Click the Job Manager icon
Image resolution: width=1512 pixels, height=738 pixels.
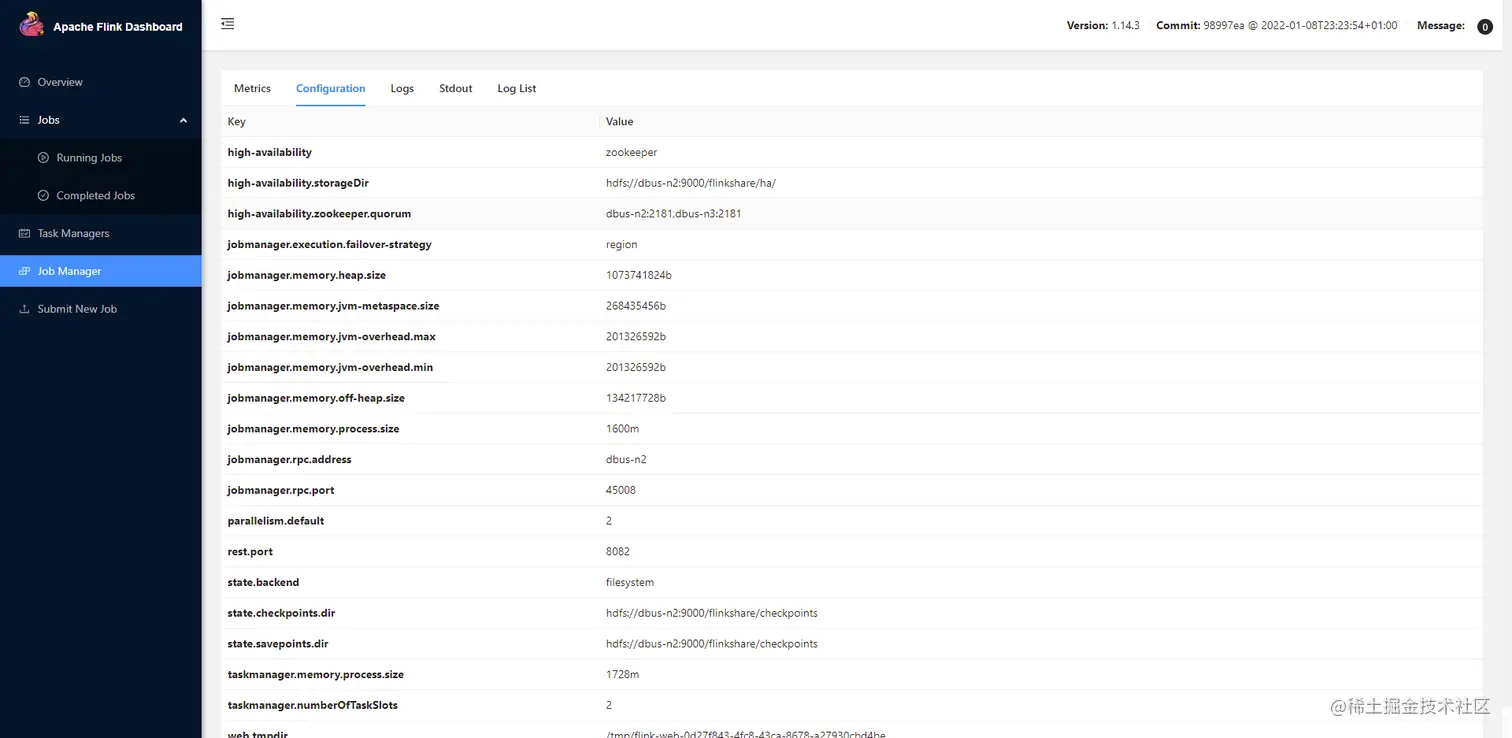[x=25, y=271]
